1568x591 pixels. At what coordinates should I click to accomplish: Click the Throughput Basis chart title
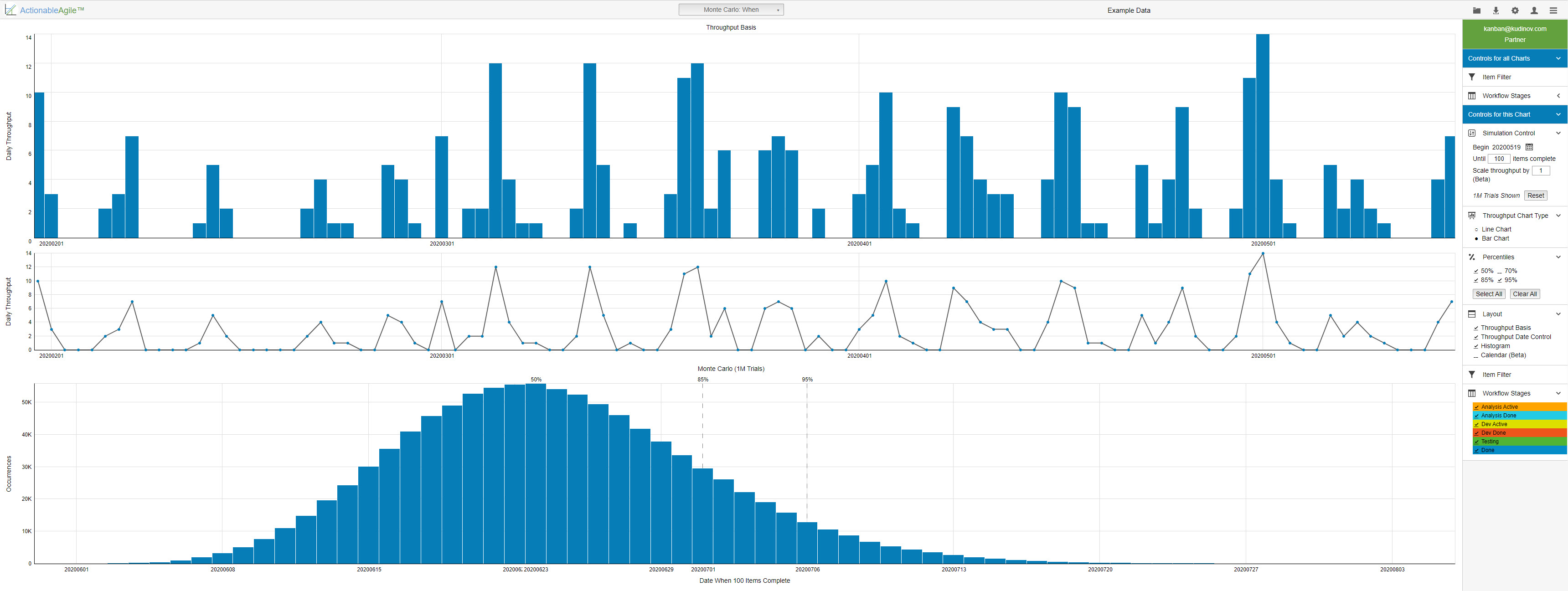[x=731, y=27]
